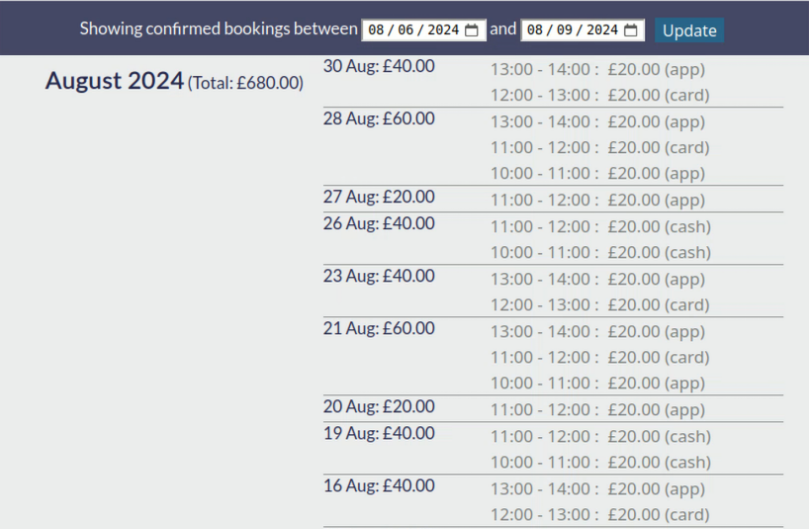Click the Update button
Image resolution: width=809 pixels, height=529 pixels.
point(689,30)
